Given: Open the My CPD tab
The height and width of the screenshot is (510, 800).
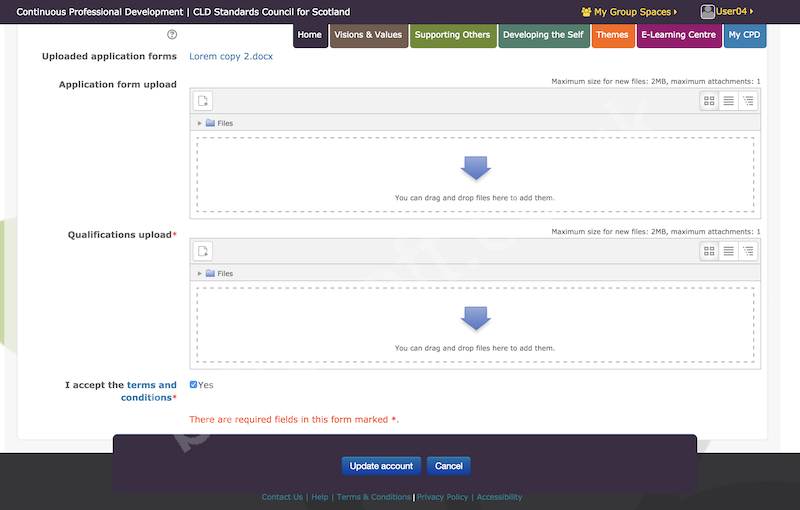Looking at the screenshot, I should [x=744, y=35].
